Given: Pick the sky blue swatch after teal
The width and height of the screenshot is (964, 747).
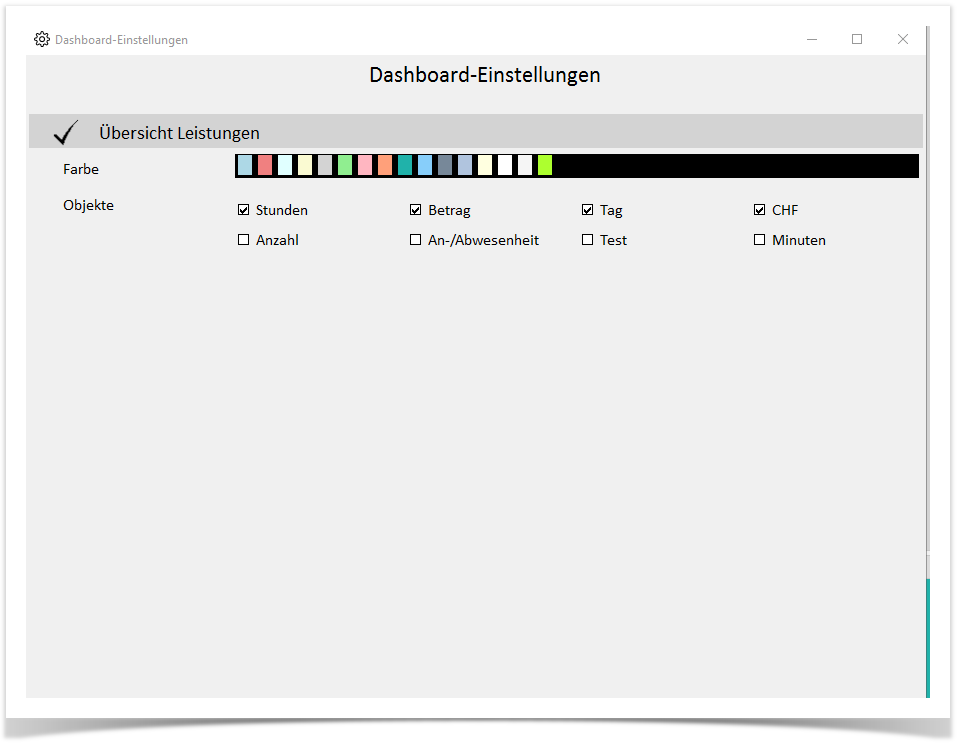Looking at the screenshot, I should click(x=425, y=165).
